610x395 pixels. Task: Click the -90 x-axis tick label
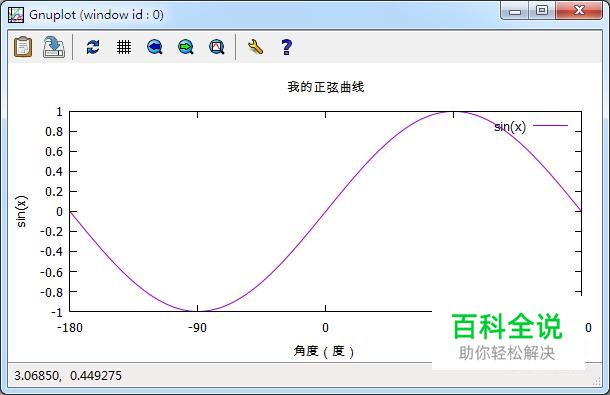tap(197, 328)
